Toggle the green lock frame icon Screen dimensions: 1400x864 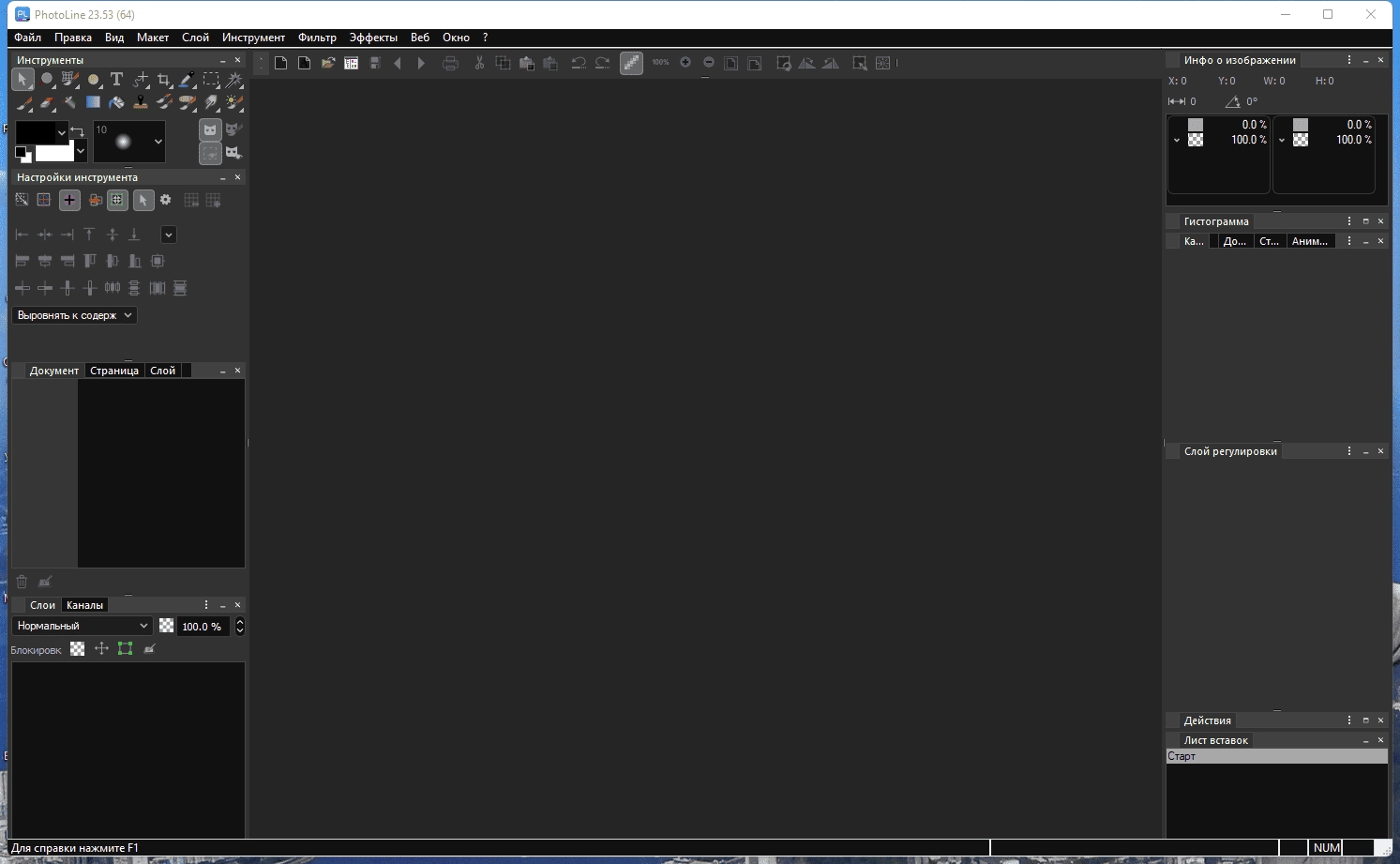click(125, 648)
